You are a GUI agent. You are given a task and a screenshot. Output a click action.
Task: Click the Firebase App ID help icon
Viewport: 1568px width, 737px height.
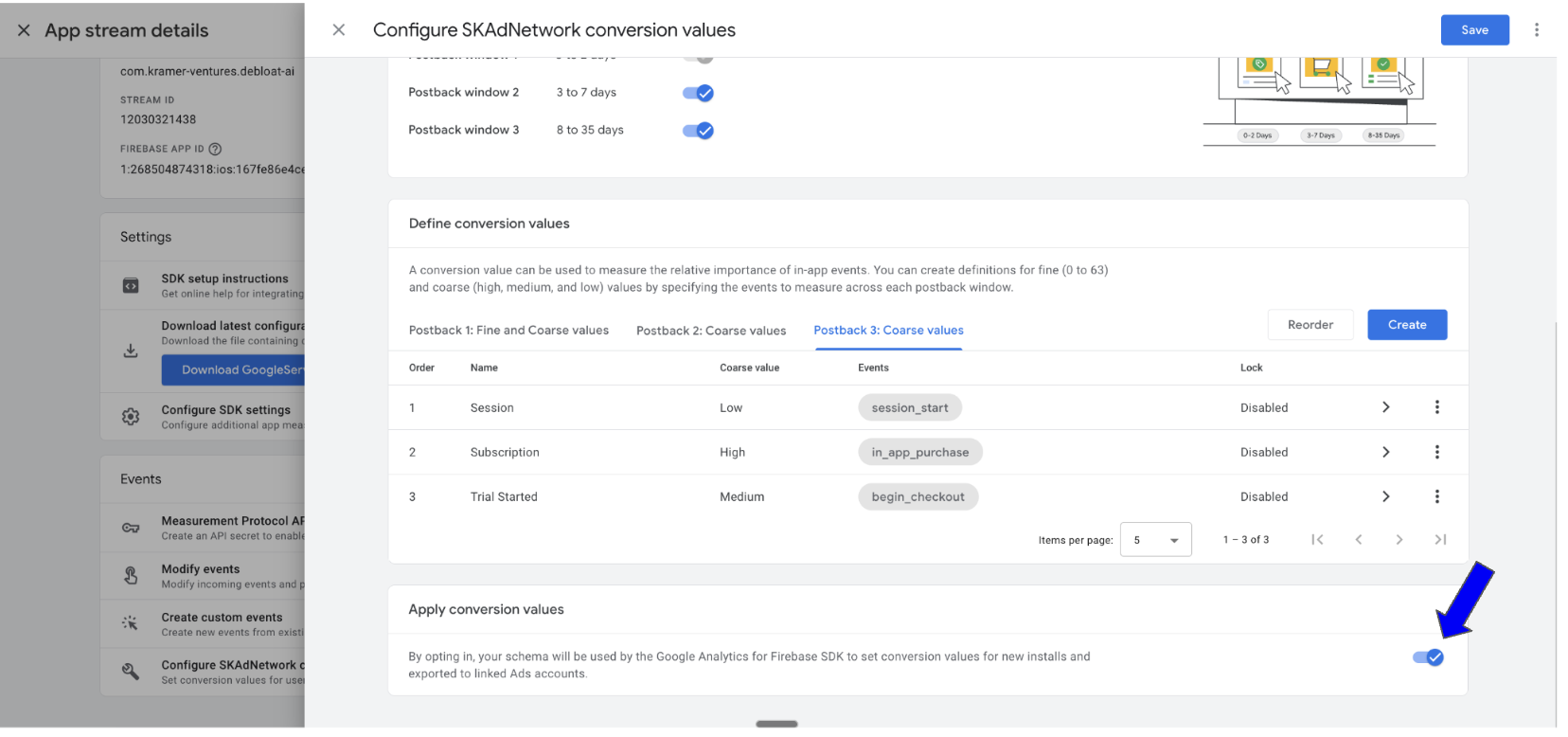tap(215, 149)
